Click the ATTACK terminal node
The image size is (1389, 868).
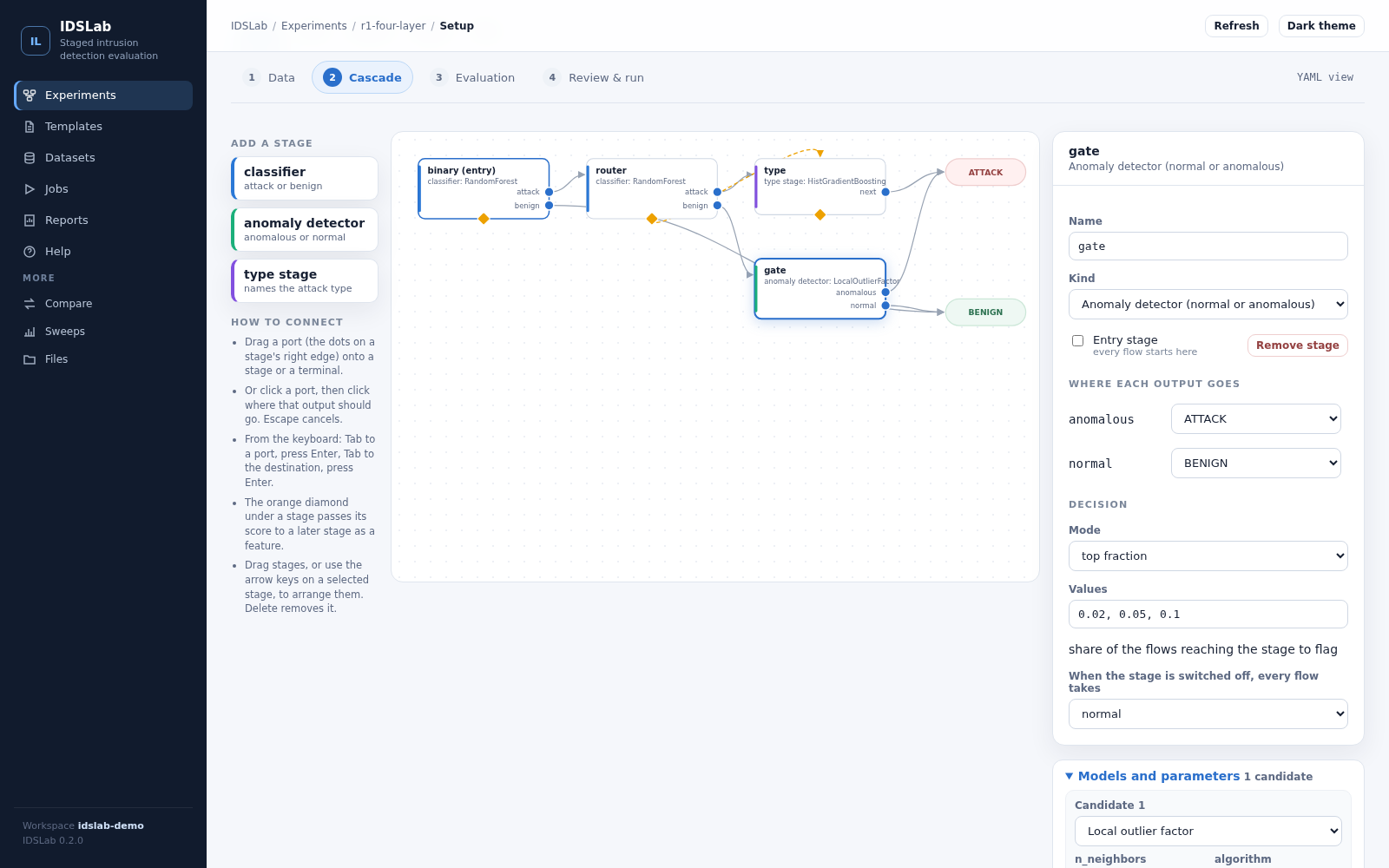985,173
